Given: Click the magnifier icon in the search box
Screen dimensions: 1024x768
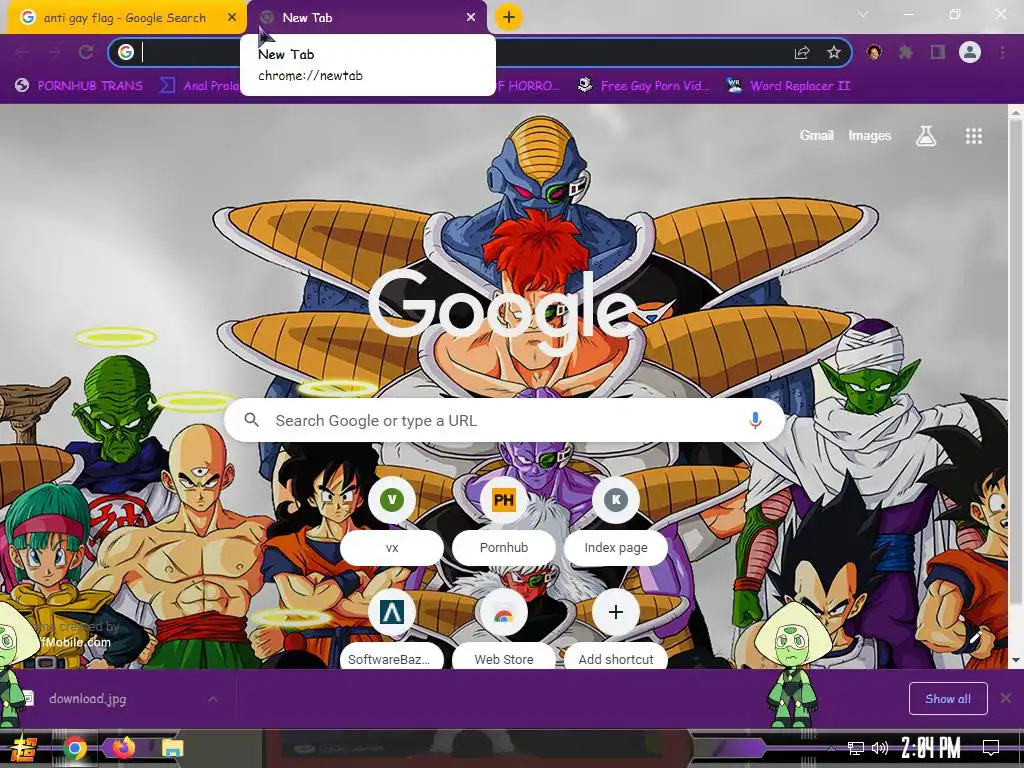Looking at the screenshot, I should (x=251, y=420).
